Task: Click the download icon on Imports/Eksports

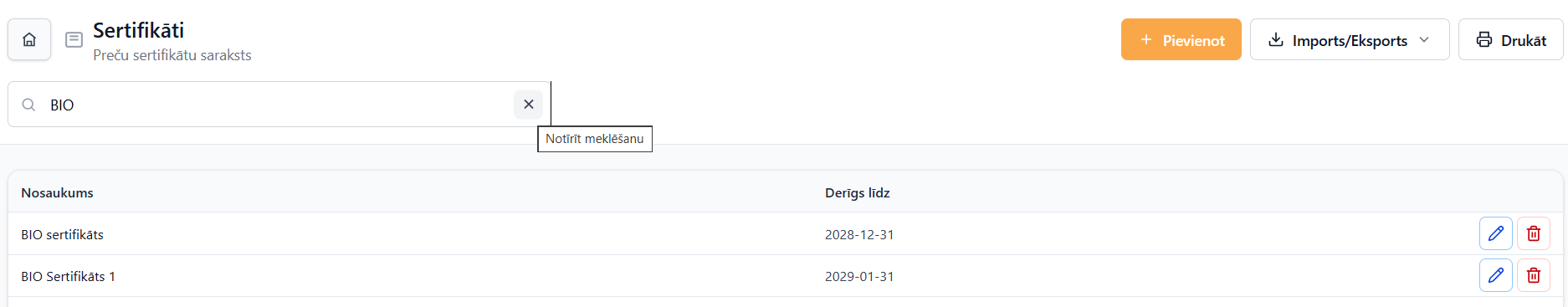Action: 1275,39
